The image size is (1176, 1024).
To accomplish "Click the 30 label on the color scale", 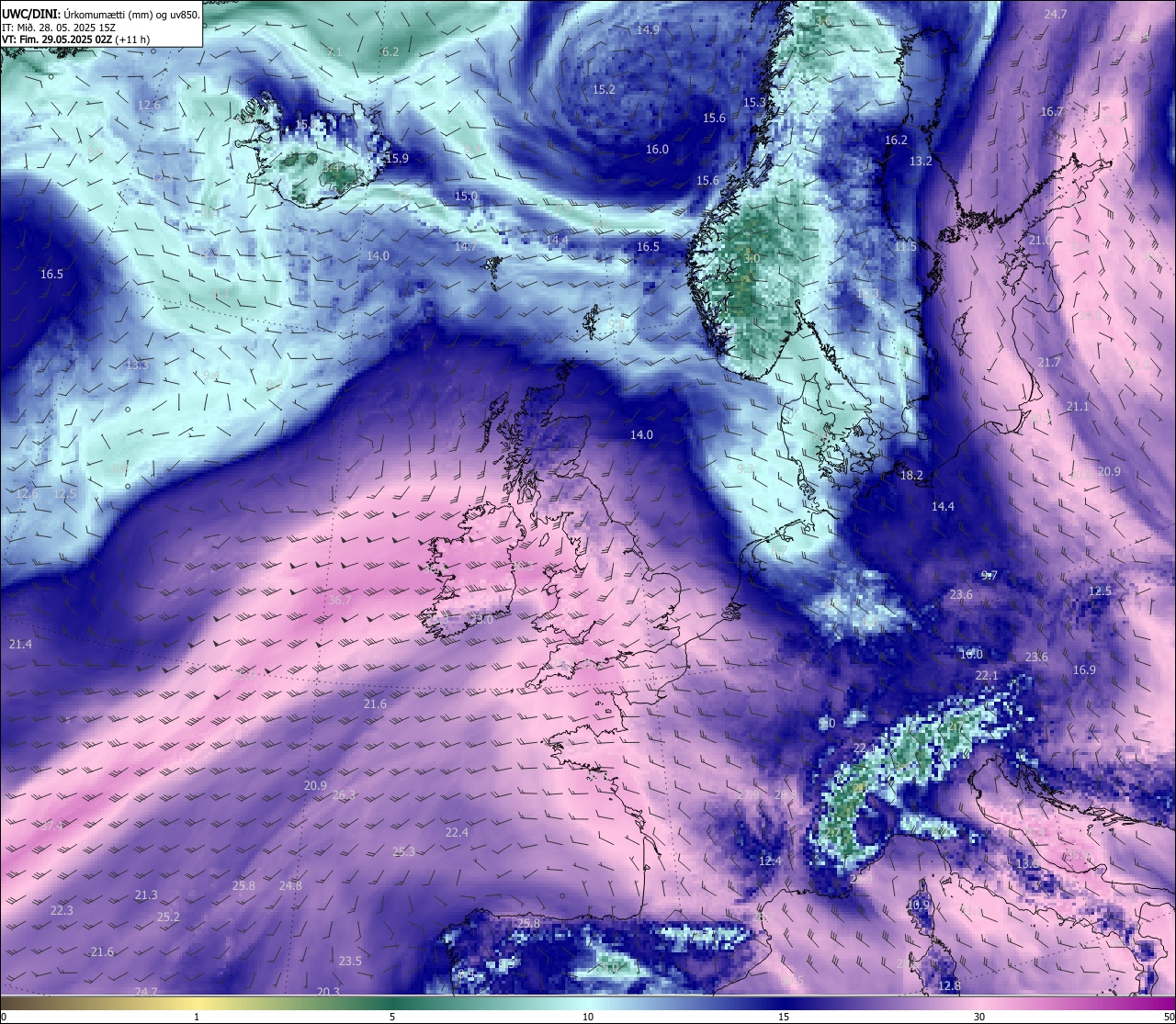I will click(x=979, y=1017).
